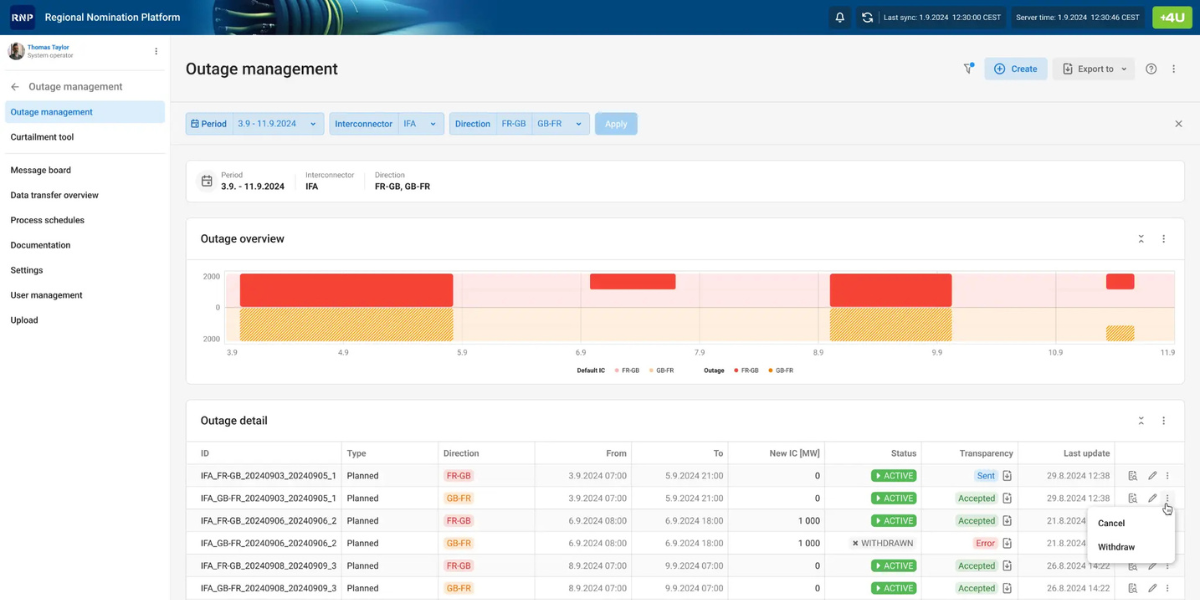Open the notifications bell
This screenshot has width=1200, height=600.
click(840, 17)
